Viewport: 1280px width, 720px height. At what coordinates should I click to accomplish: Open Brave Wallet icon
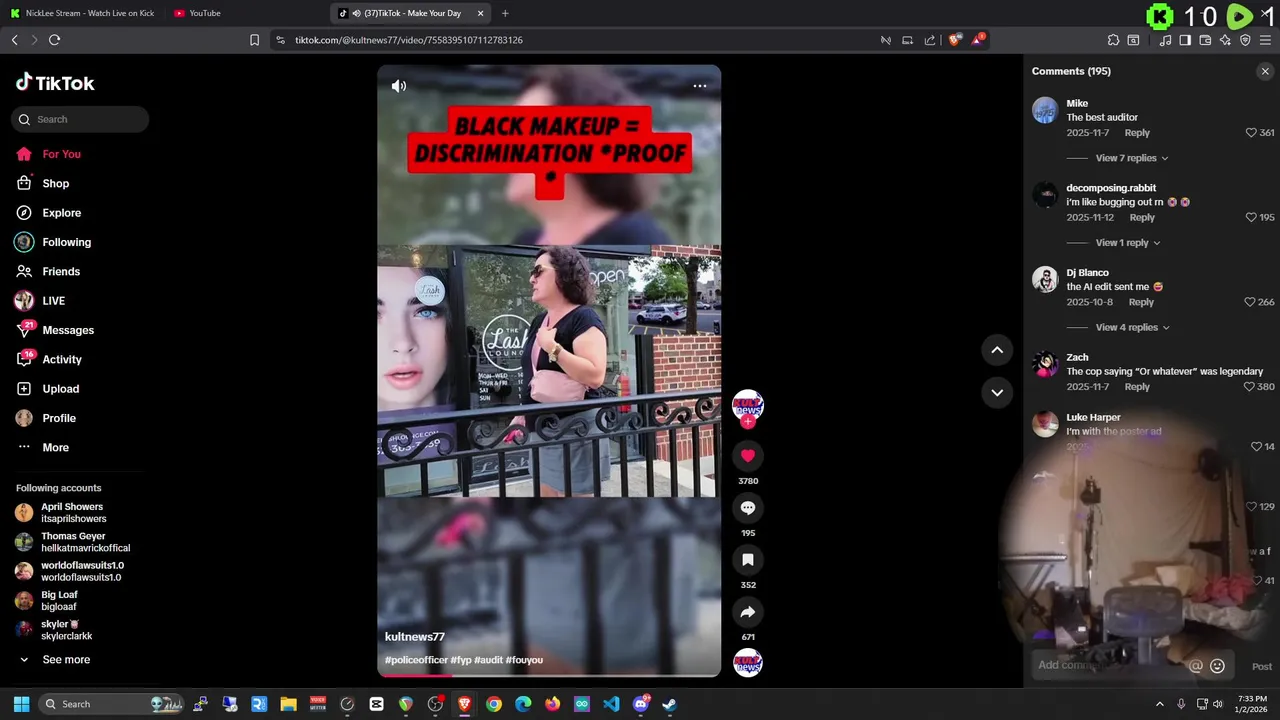1205,40
